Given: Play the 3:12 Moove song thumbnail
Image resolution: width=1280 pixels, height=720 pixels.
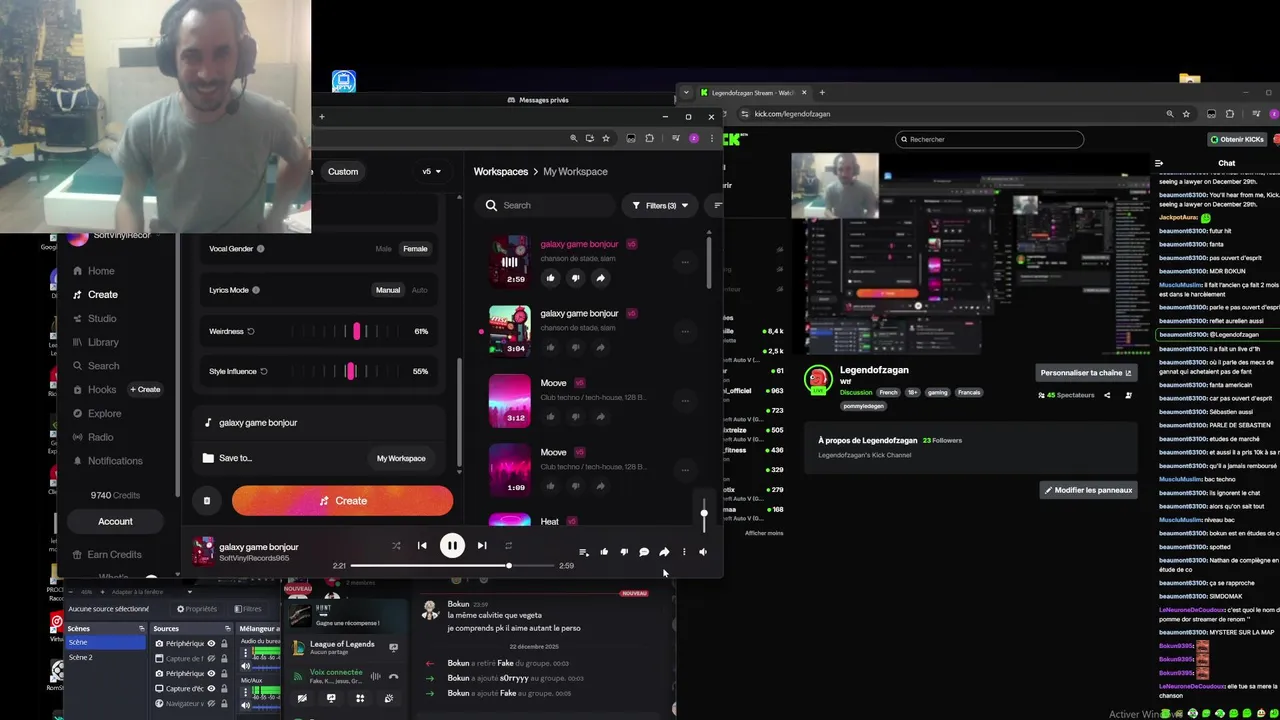Looking at the screenshot, I should (509, 400).
